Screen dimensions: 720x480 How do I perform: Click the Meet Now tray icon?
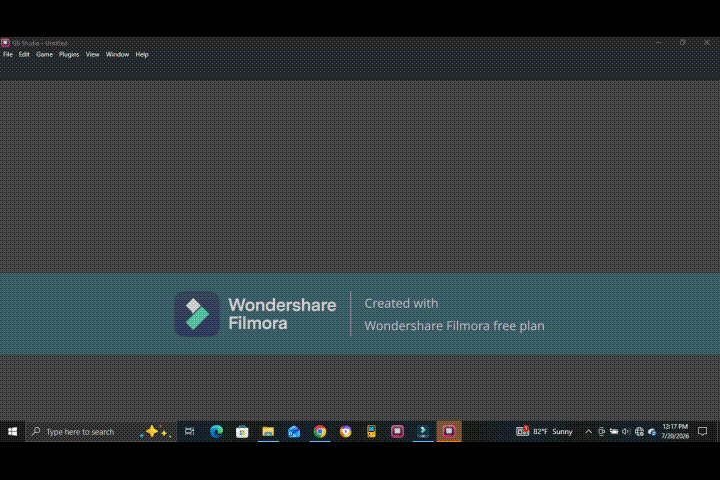602,431
